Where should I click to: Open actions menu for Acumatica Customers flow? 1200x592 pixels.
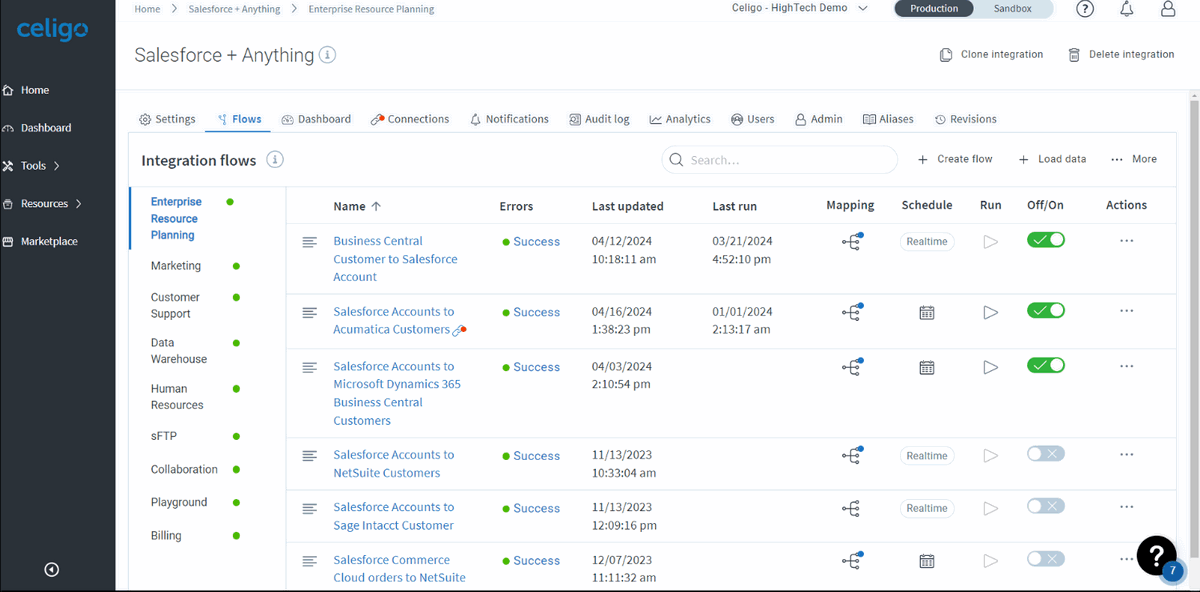(x=1127, y=311)
